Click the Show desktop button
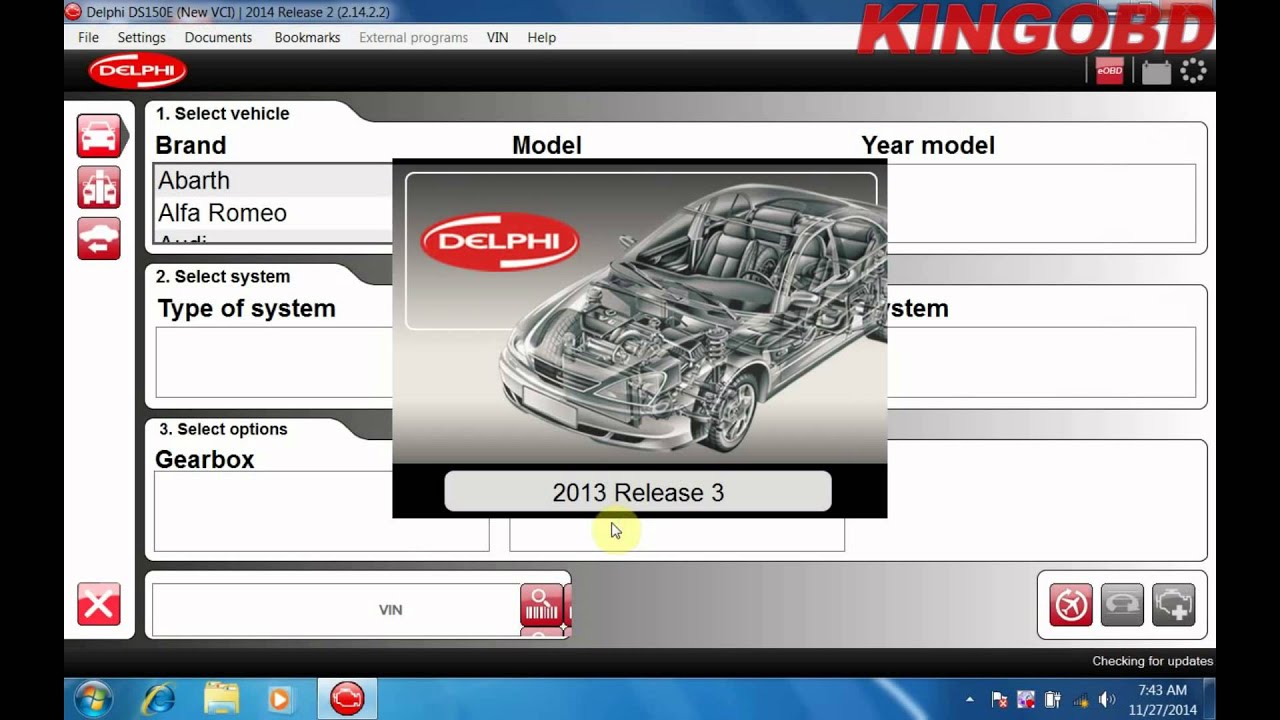This screenshot has height=720, width=1280. click(x=1210, y=698)
